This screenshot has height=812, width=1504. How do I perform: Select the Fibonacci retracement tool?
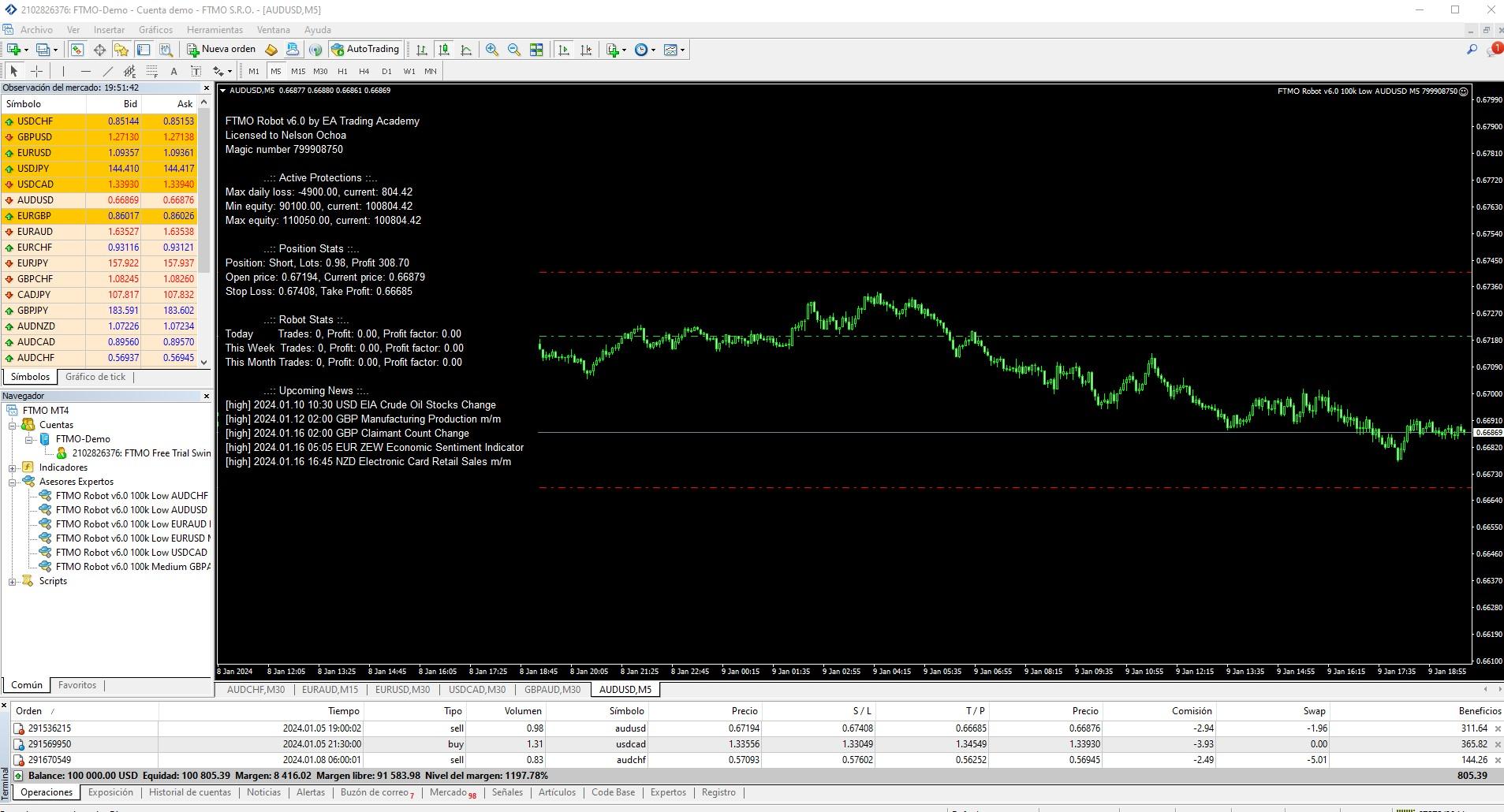(x=152, y=71)
